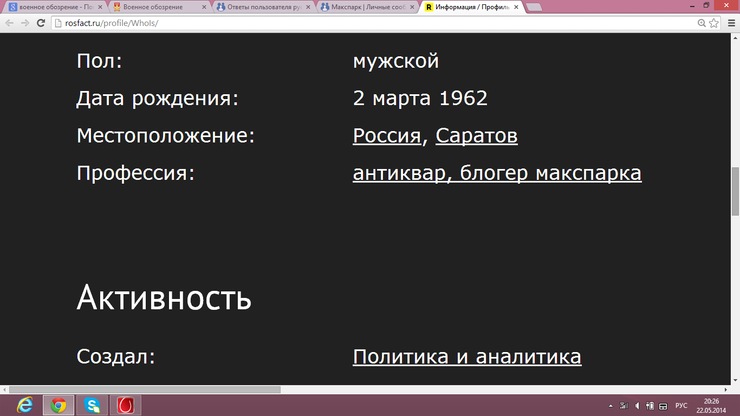Click the browser forward arrow
Image resolution: width=740 pixels, height=416 pixels.
coord(25,23)
